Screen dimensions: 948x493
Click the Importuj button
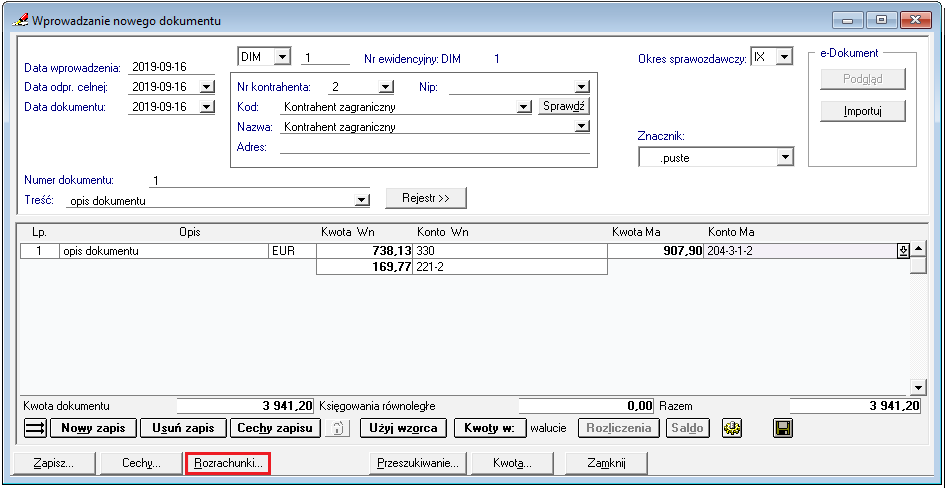click(863, 111)
